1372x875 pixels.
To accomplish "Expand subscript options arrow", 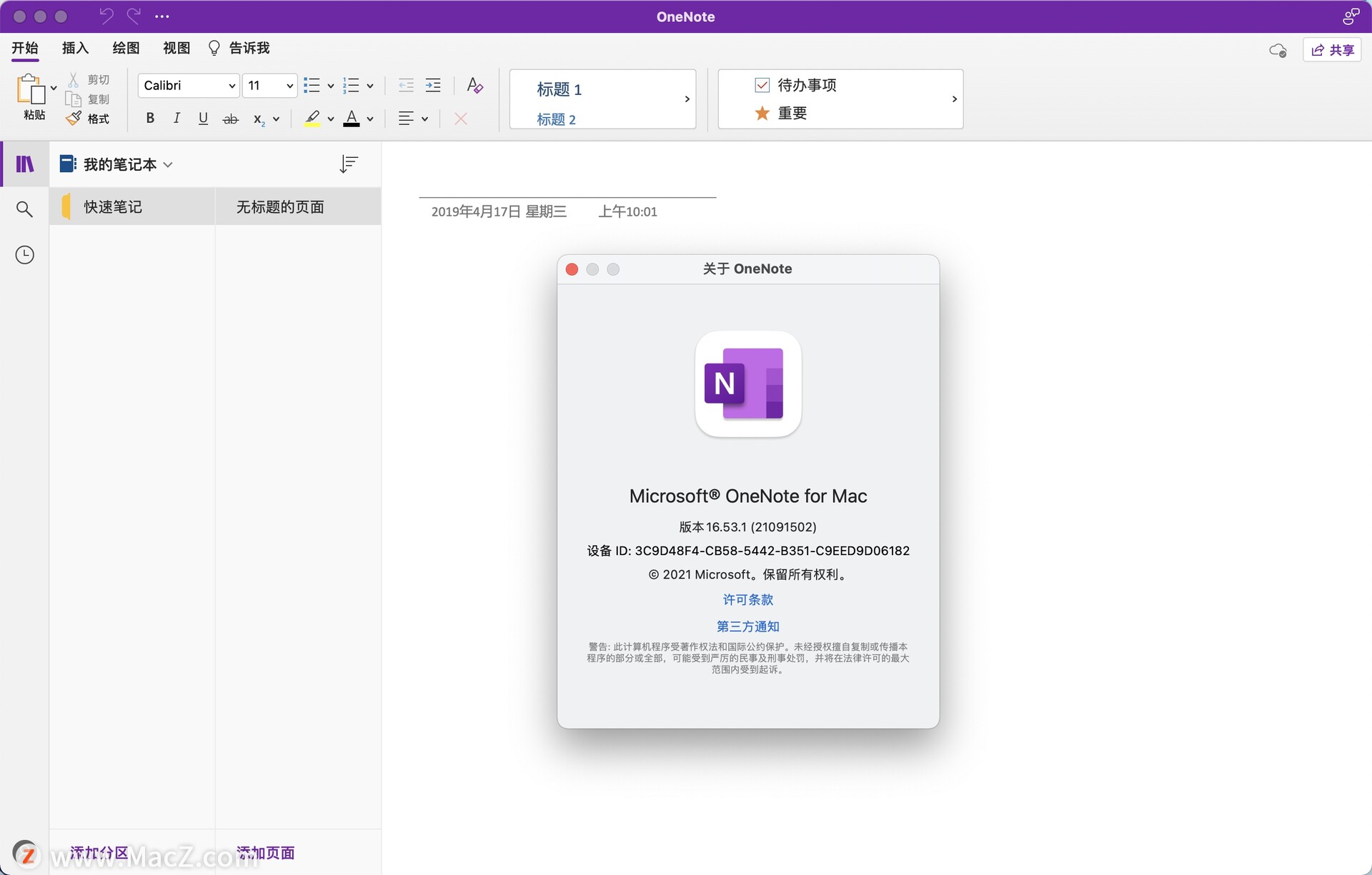I will tap(277, 119).
